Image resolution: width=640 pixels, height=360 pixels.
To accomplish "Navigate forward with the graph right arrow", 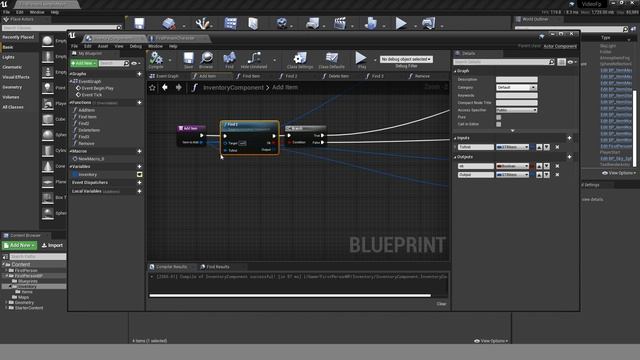I will point(178,87).
